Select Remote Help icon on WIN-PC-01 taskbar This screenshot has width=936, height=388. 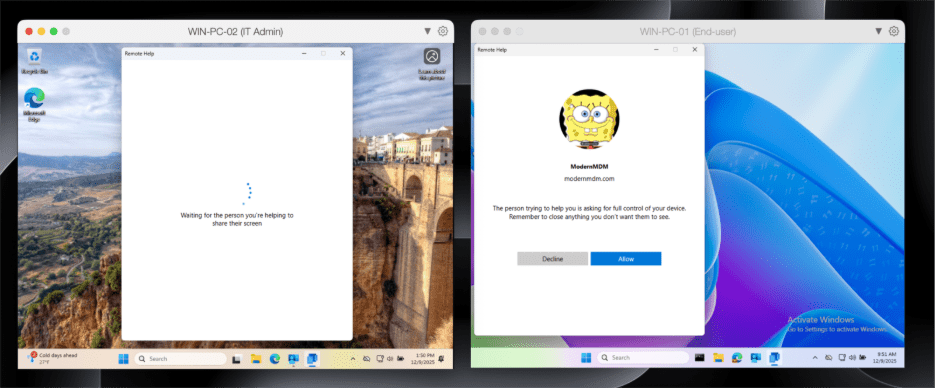click(x=774, y=358)
